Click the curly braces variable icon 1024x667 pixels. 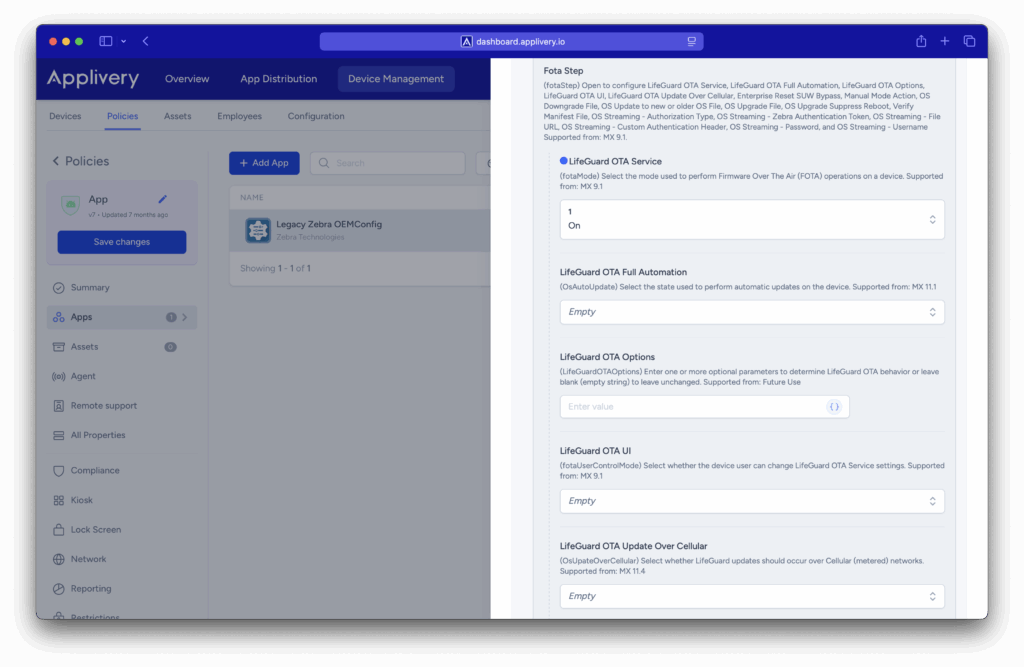pyautogui.click(x=834, y=407)
